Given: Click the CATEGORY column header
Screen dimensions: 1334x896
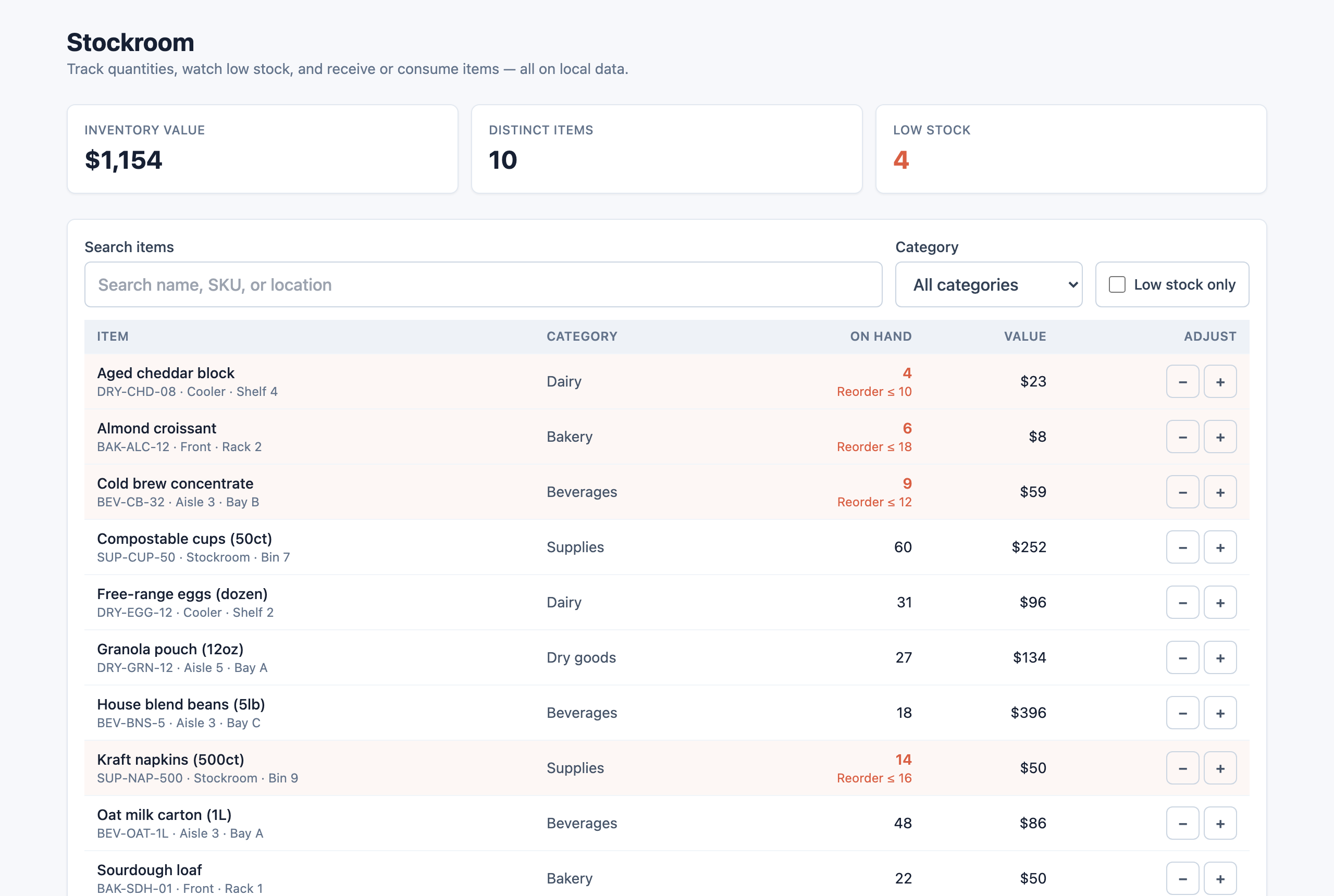Looking at the screenshot, I should [x=582, y=337].
